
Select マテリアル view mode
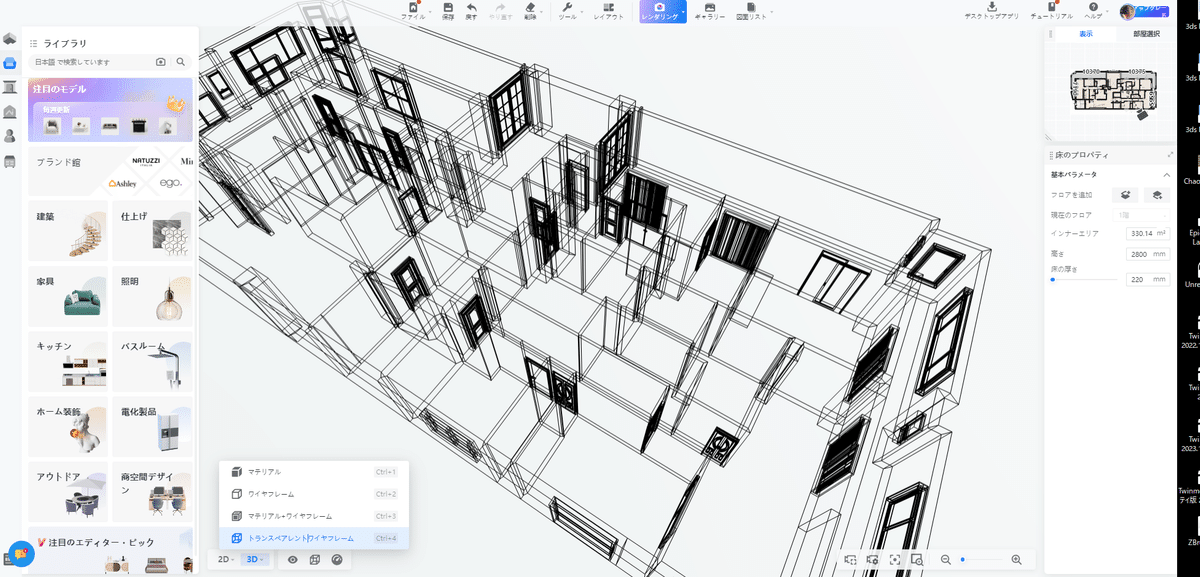click(314, 471)
